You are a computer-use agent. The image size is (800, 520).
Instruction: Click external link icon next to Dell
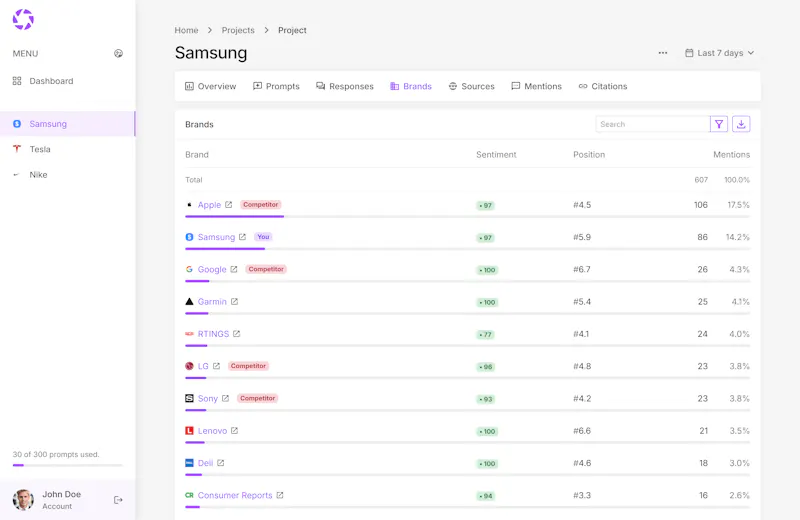(220, 463)
